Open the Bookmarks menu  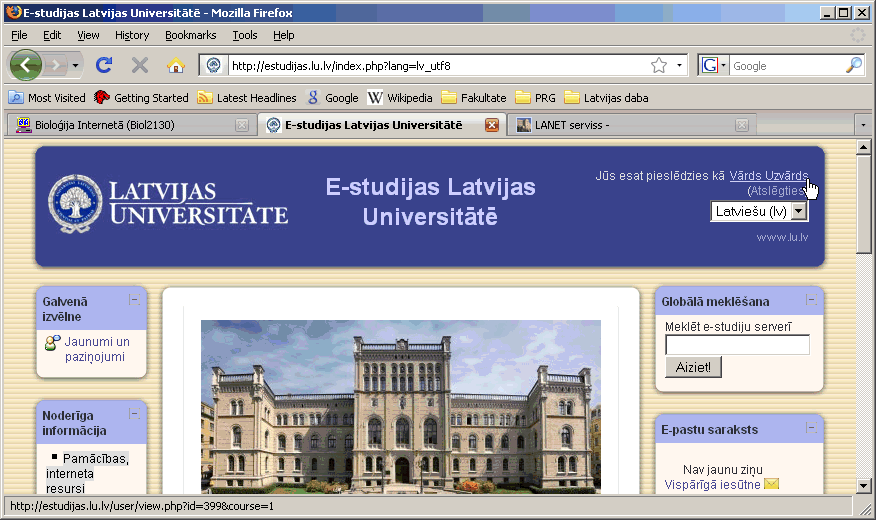click(x=191, y=35)
